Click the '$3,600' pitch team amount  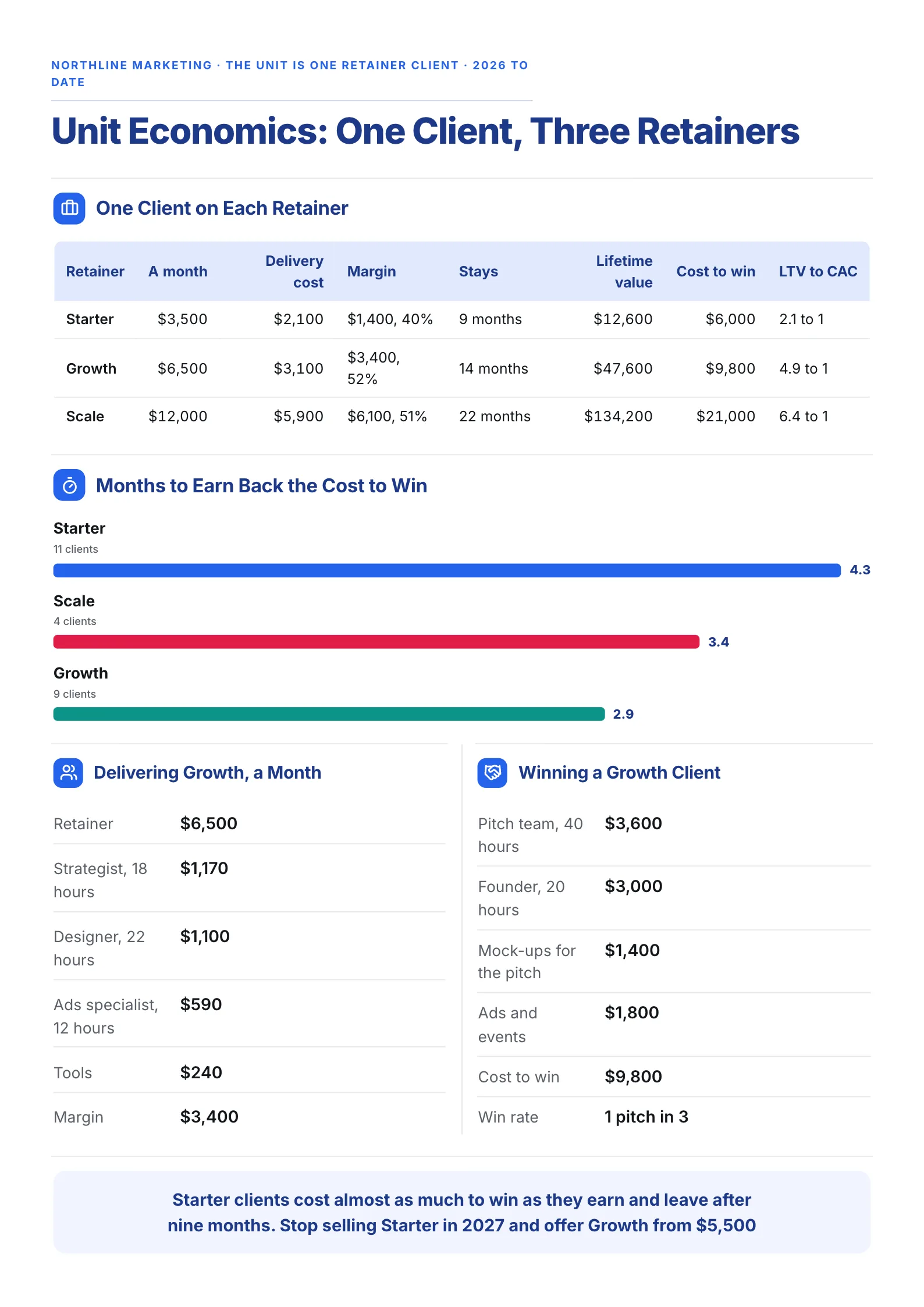tap(634, 823)
